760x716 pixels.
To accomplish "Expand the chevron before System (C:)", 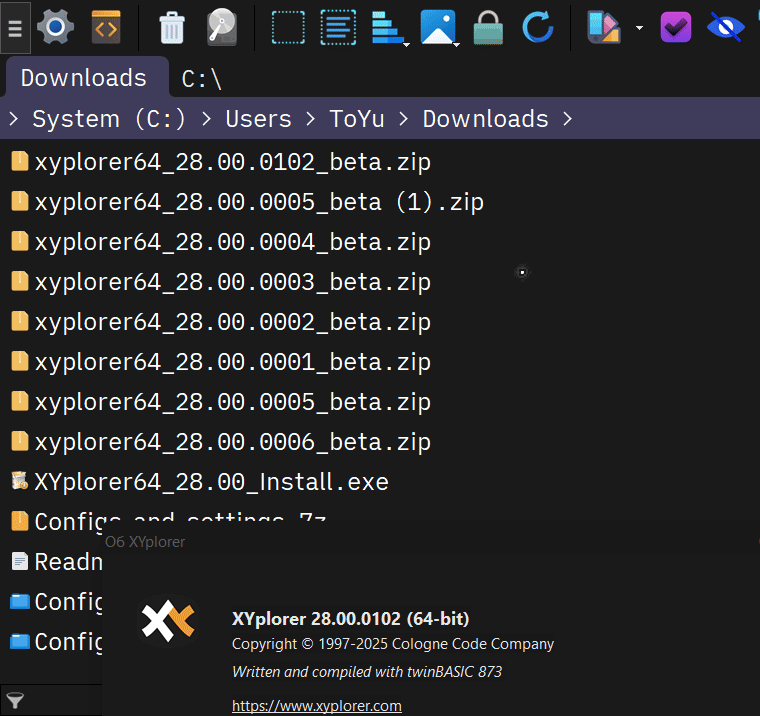I will pos(14,119).
